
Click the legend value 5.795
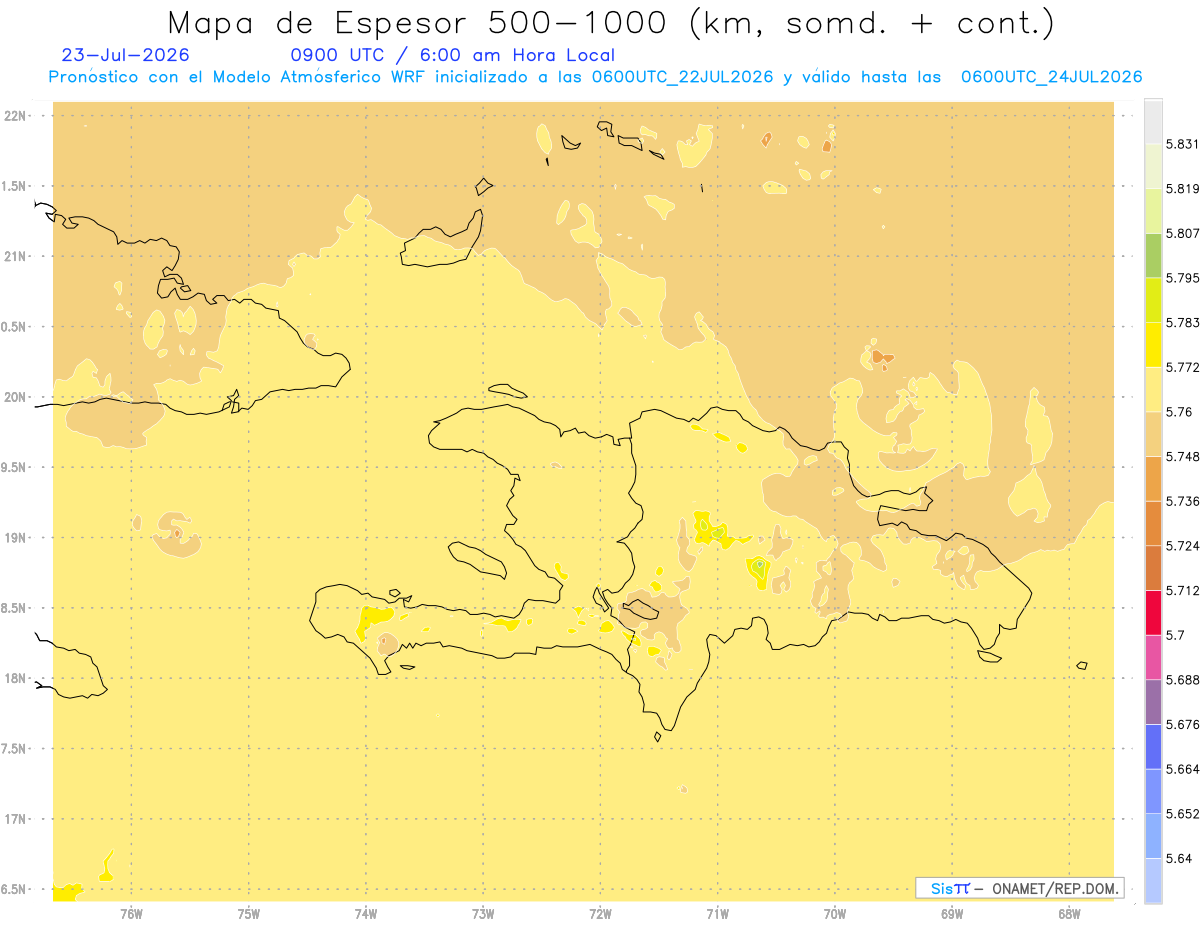pos(1182,278)
